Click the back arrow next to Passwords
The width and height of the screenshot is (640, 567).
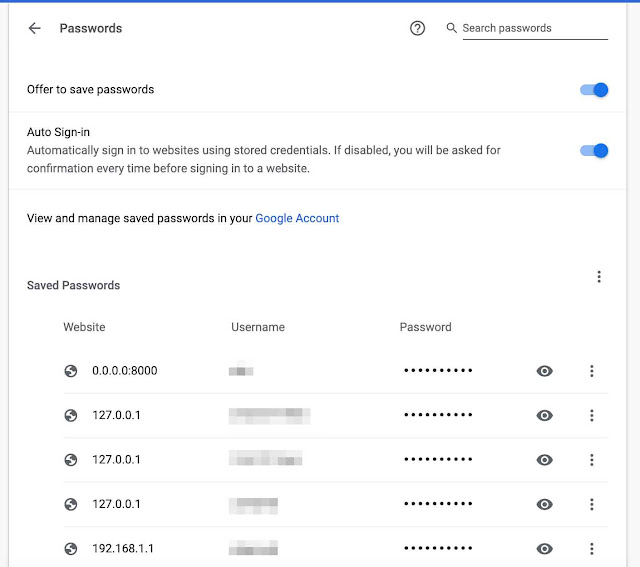click(x=35, y=28)
